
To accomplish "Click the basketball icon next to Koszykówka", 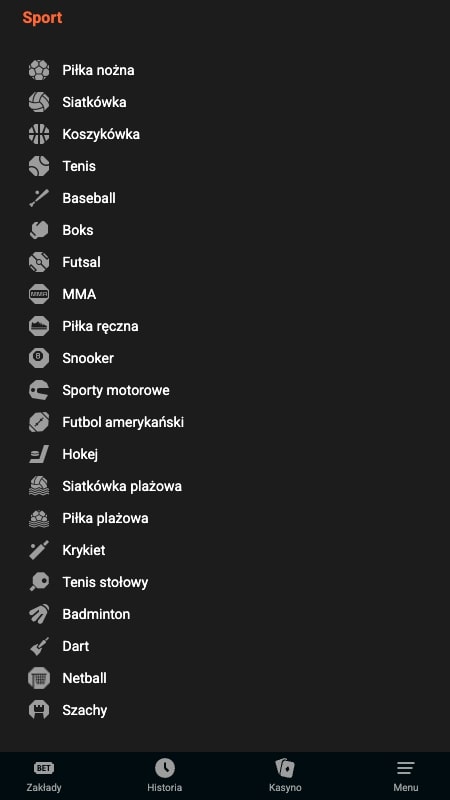I will (x=39, y=134).
